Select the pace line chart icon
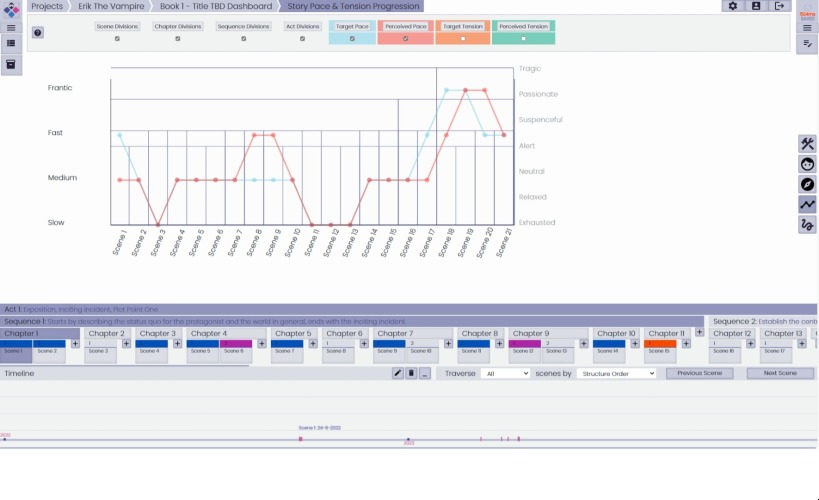Screen dimensions: 819x500 807,204
